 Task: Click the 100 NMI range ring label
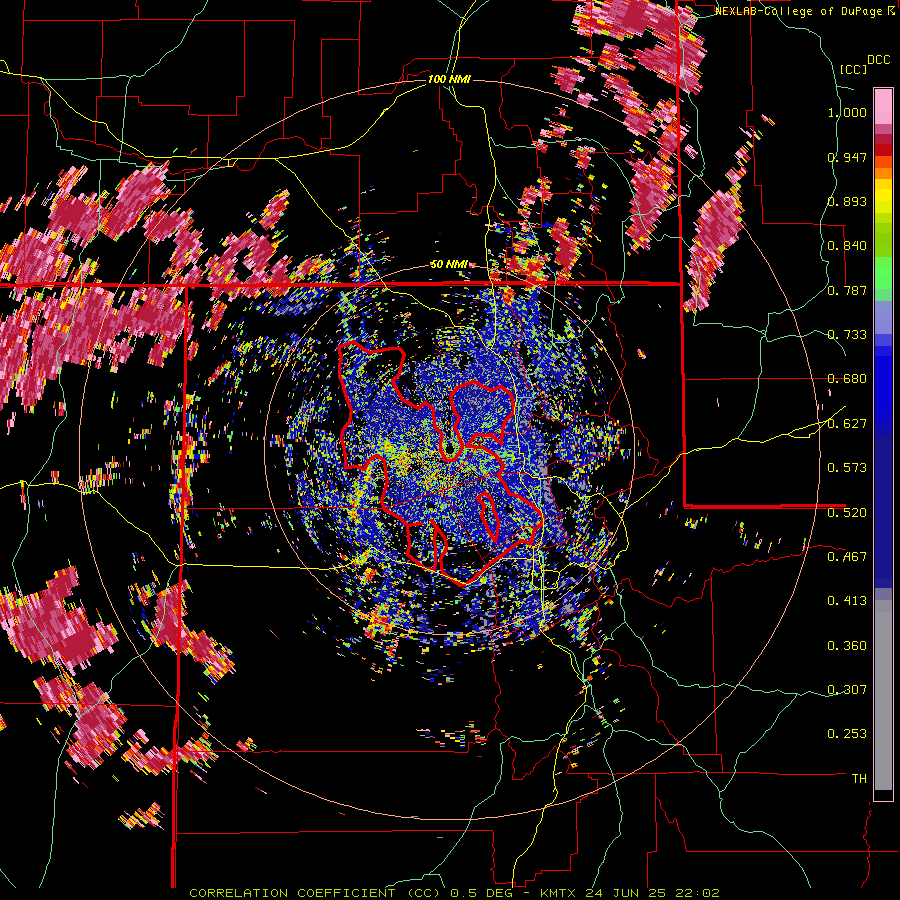click(x=449, y=79)
